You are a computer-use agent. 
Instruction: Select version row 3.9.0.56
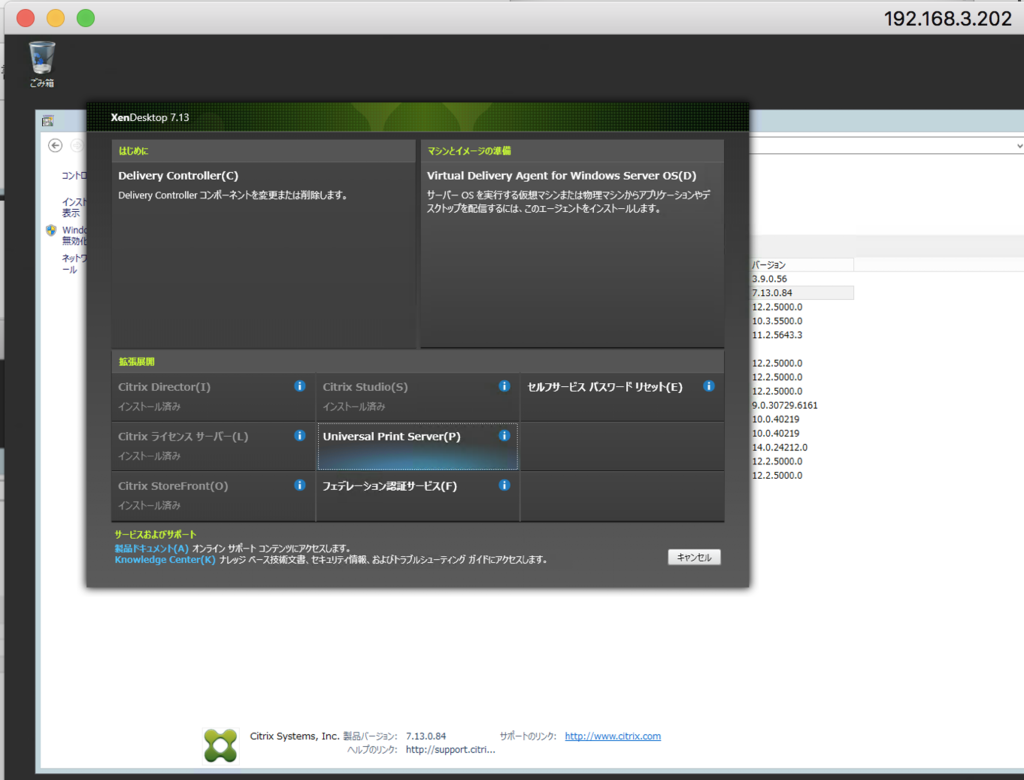point(802,279)
